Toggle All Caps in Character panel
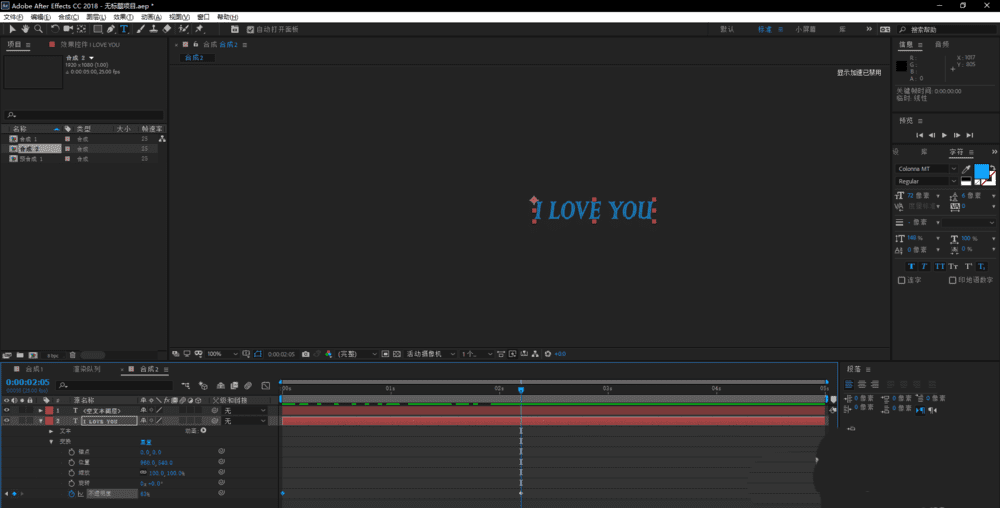The image size is (1000, 508). click(939, 266)
